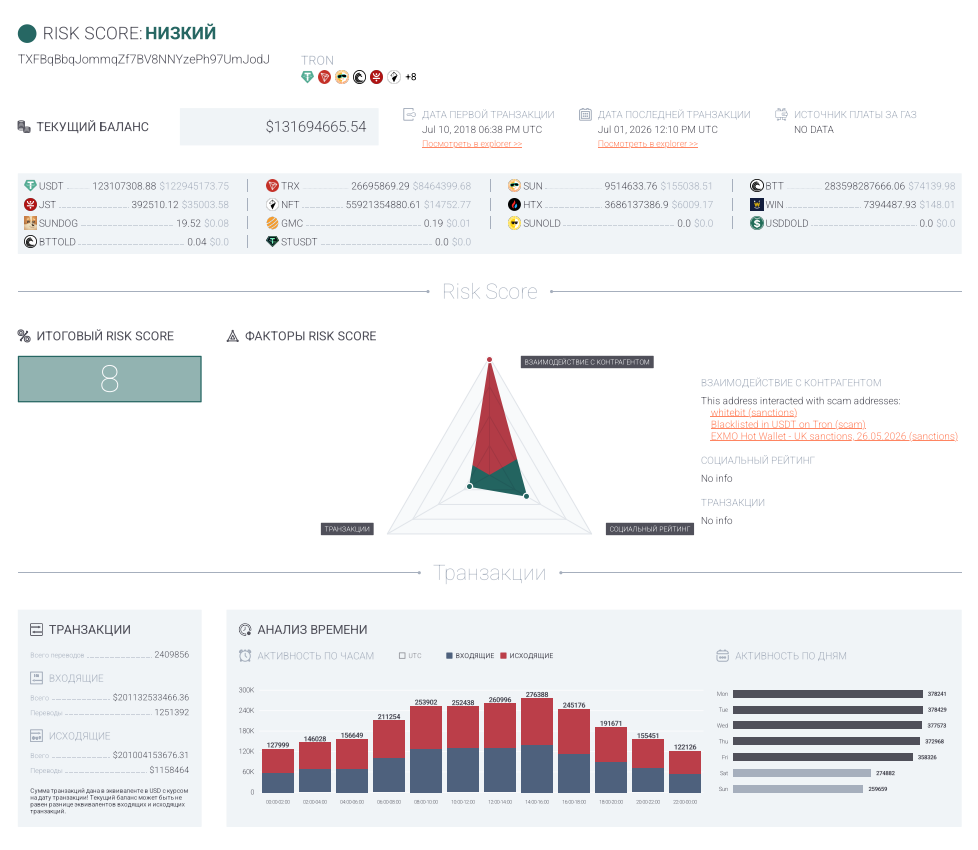
Task: Toggle the Входящие legend series
Action: click(x=470, y=655)
